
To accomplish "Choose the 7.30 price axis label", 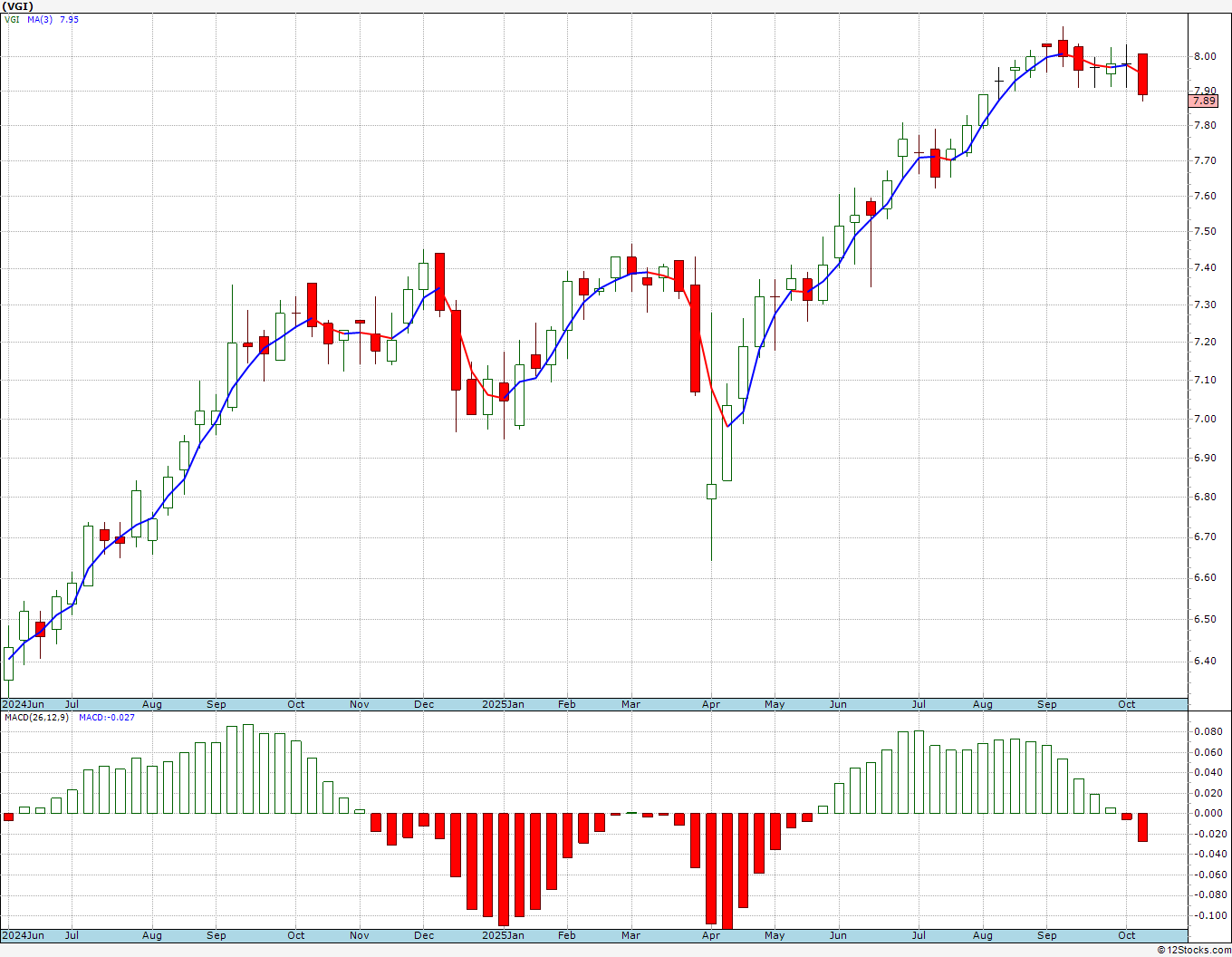I will tap(1204, 304).
